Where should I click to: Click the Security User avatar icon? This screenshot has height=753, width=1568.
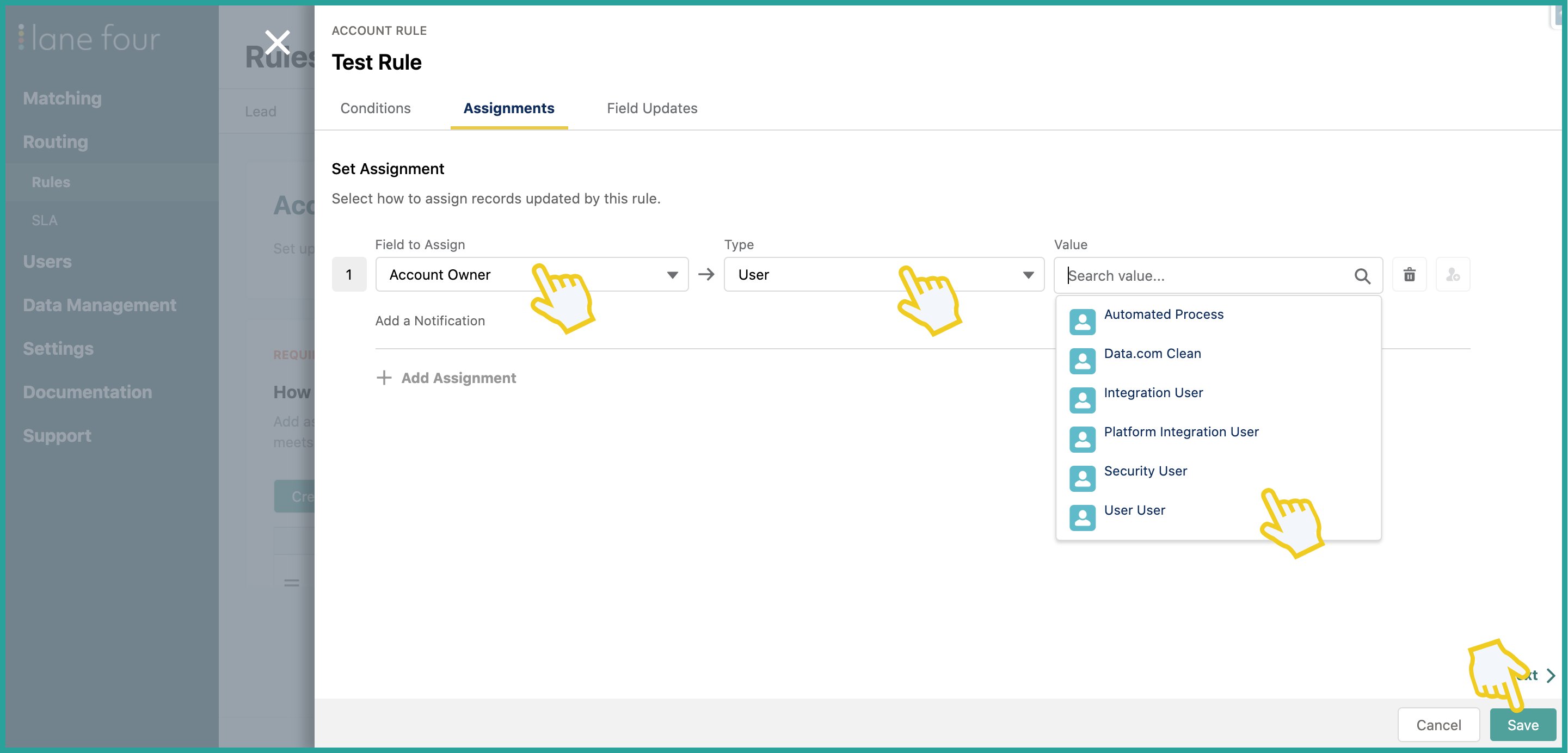point(1081,478)
